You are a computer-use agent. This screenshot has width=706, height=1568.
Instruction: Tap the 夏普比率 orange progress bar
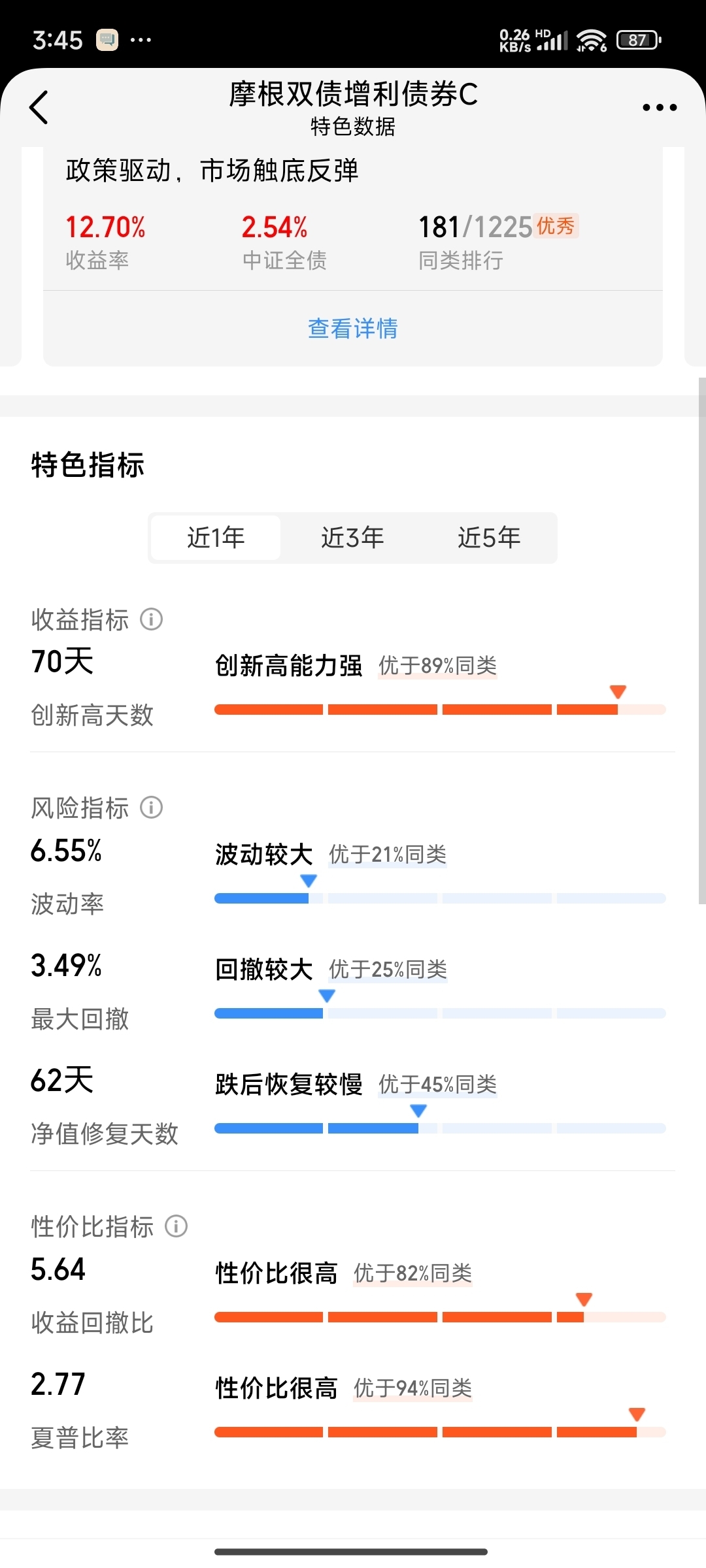pos(440,1432)
